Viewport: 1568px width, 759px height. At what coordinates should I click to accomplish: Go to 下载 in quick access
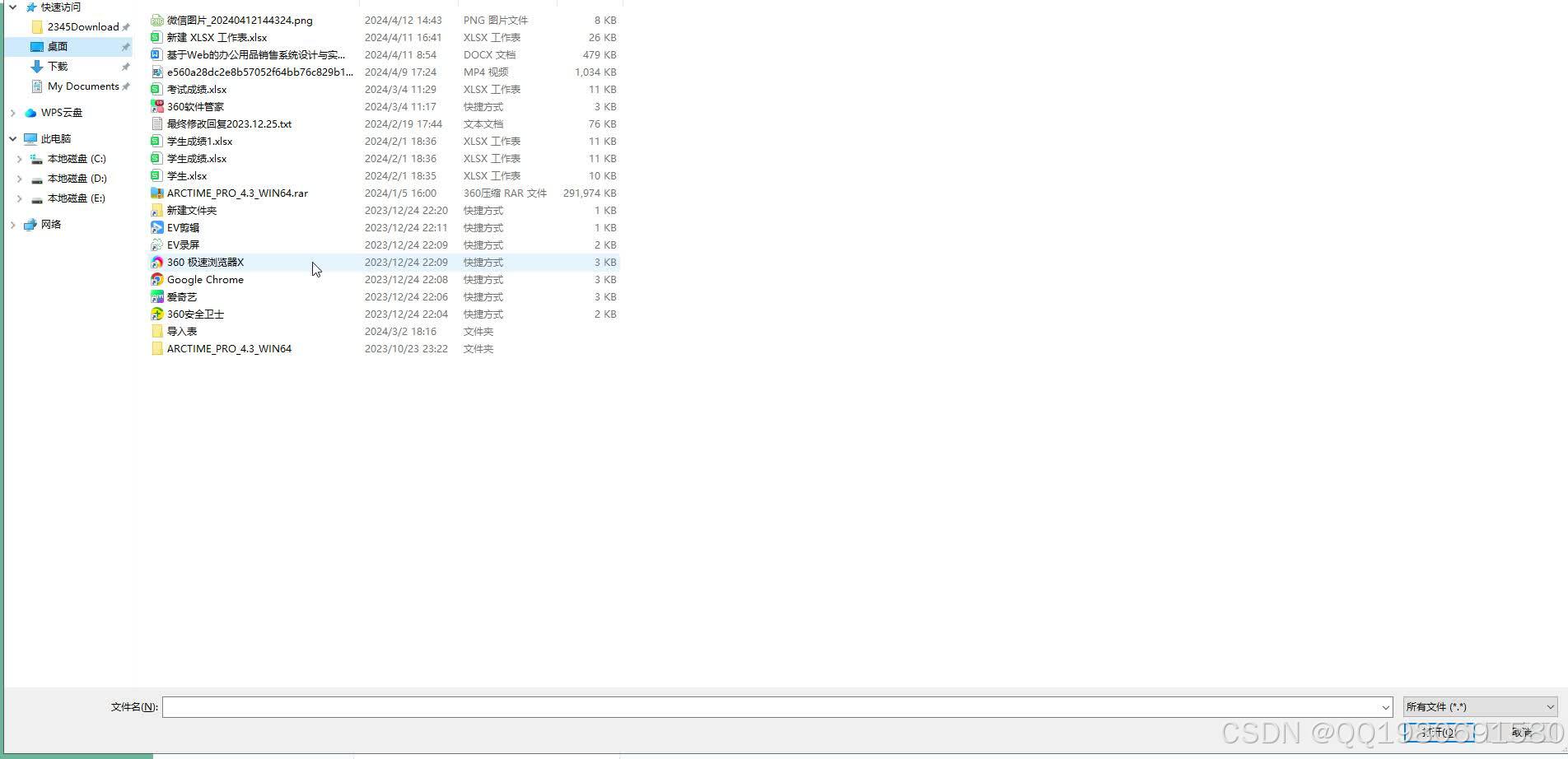58,67
